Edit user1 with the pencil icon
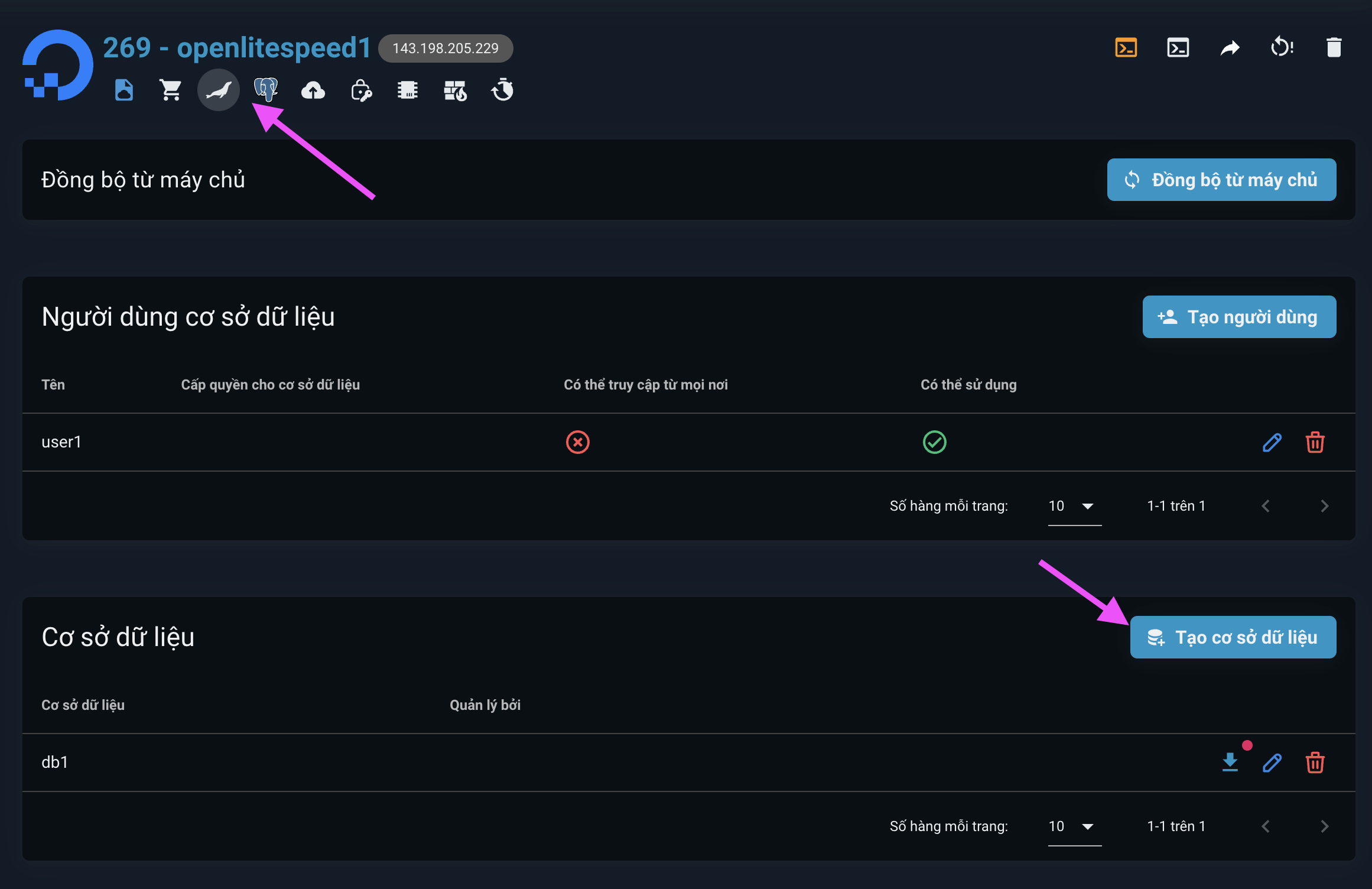The image size is (1372, 889). tap(1272, 442)
